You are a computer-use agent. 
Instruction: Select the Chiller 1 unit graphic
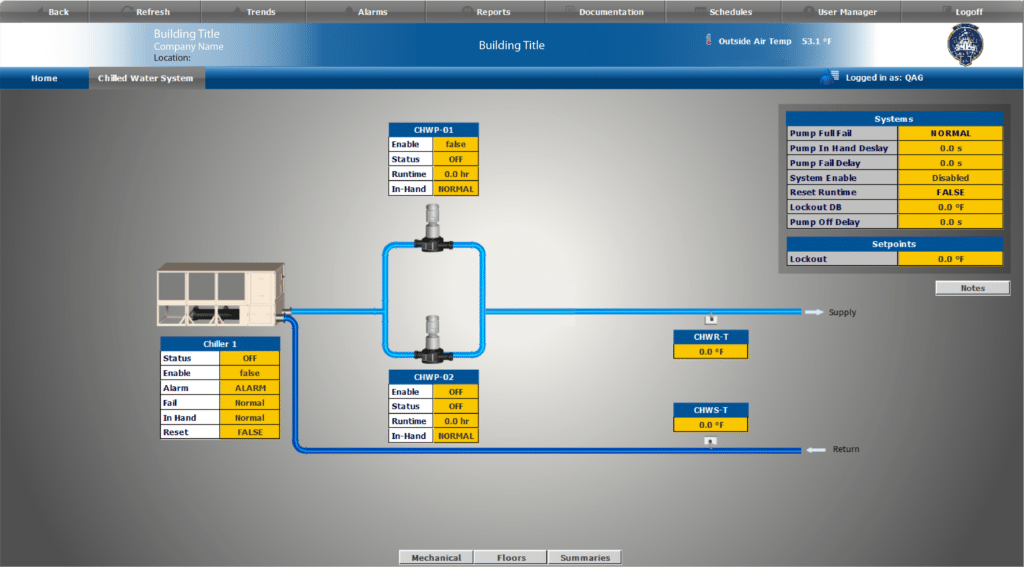(x=221, y=295)
